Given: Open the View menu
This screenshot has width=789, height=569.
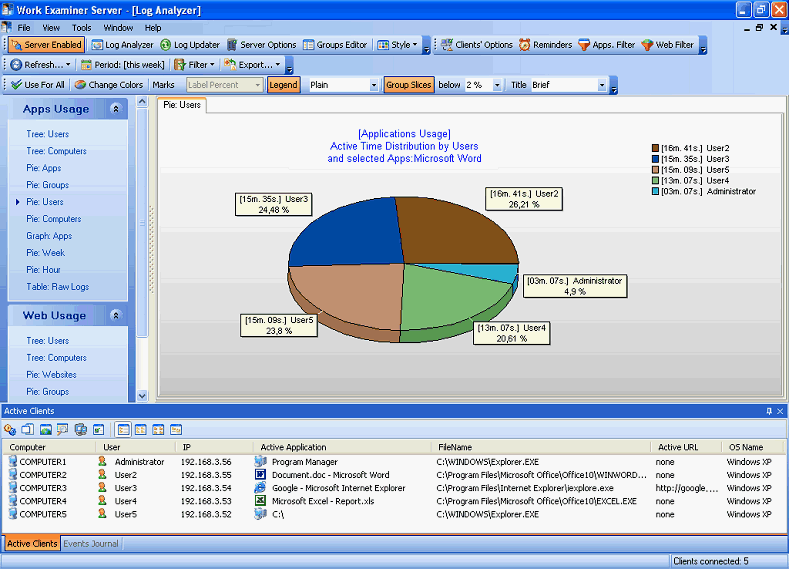Looking at the screenshot, I should [x=51, y=28].
